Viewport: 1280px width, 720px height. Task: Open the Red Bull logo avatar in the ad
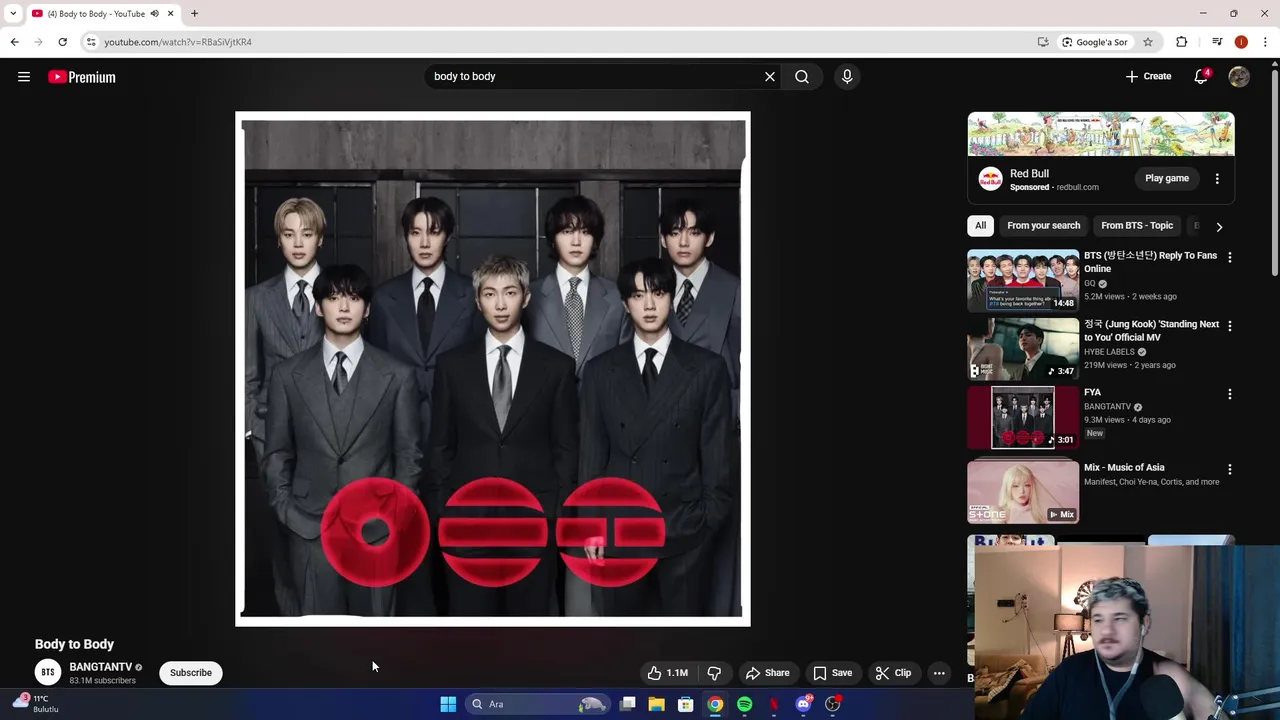click(990, 180)
